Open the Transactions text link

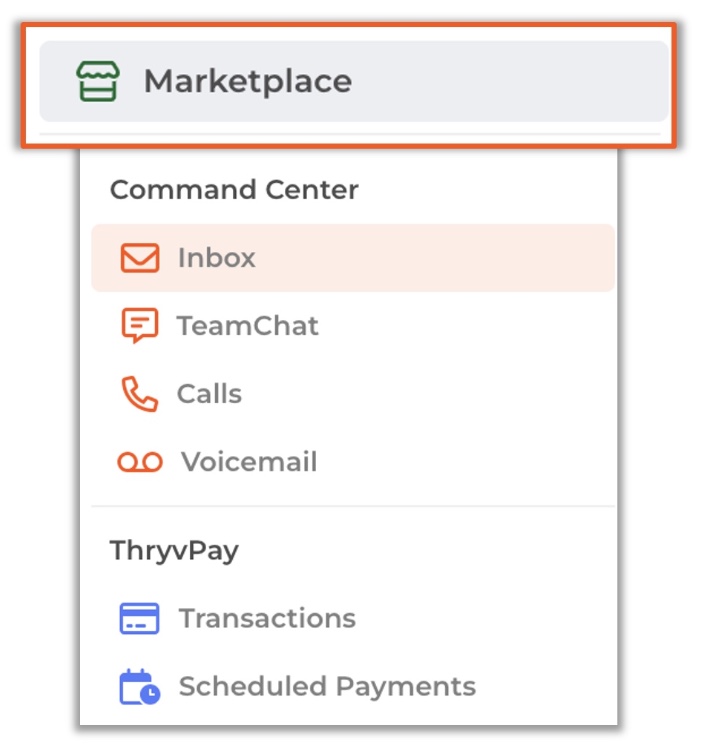pyautogui.click(x=267, y=618)
